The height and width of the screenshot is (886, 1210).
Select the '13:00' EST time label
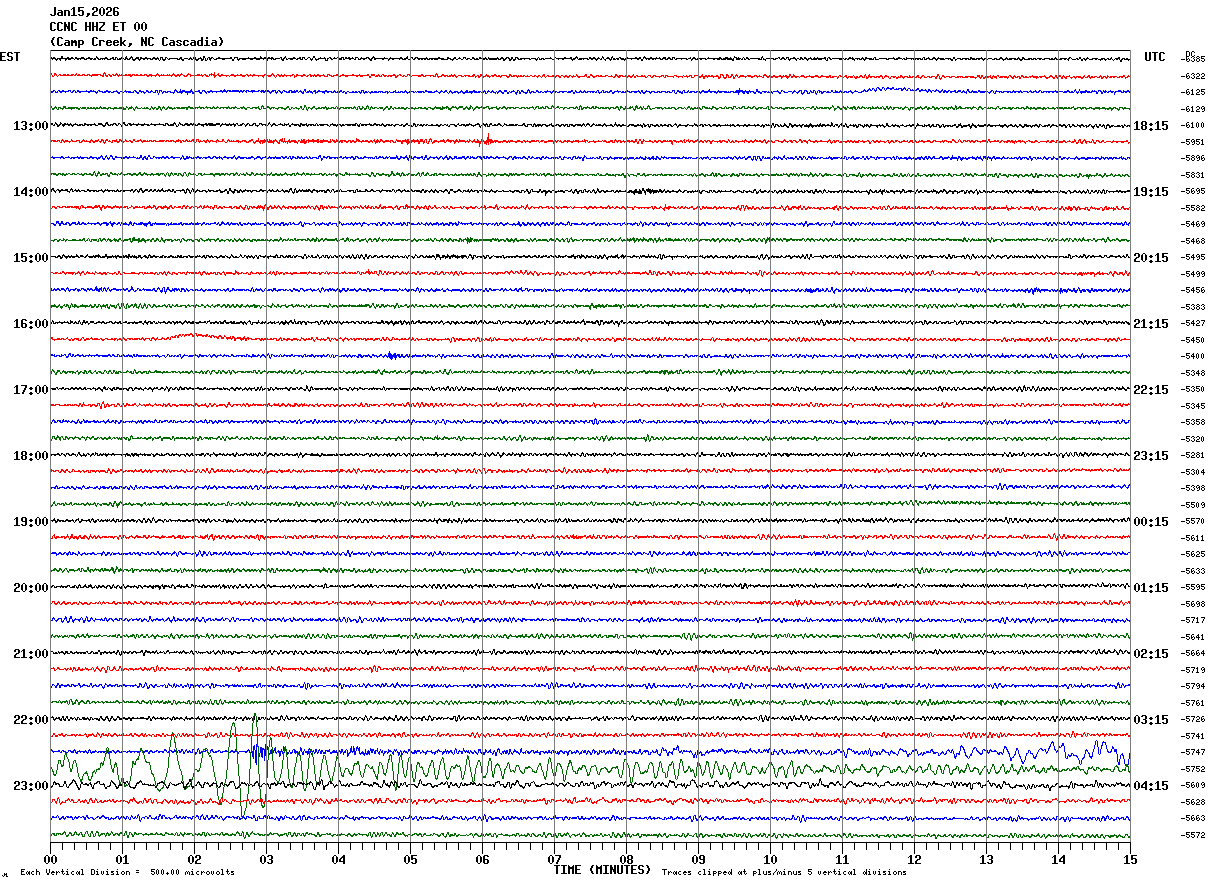[30, 126]
